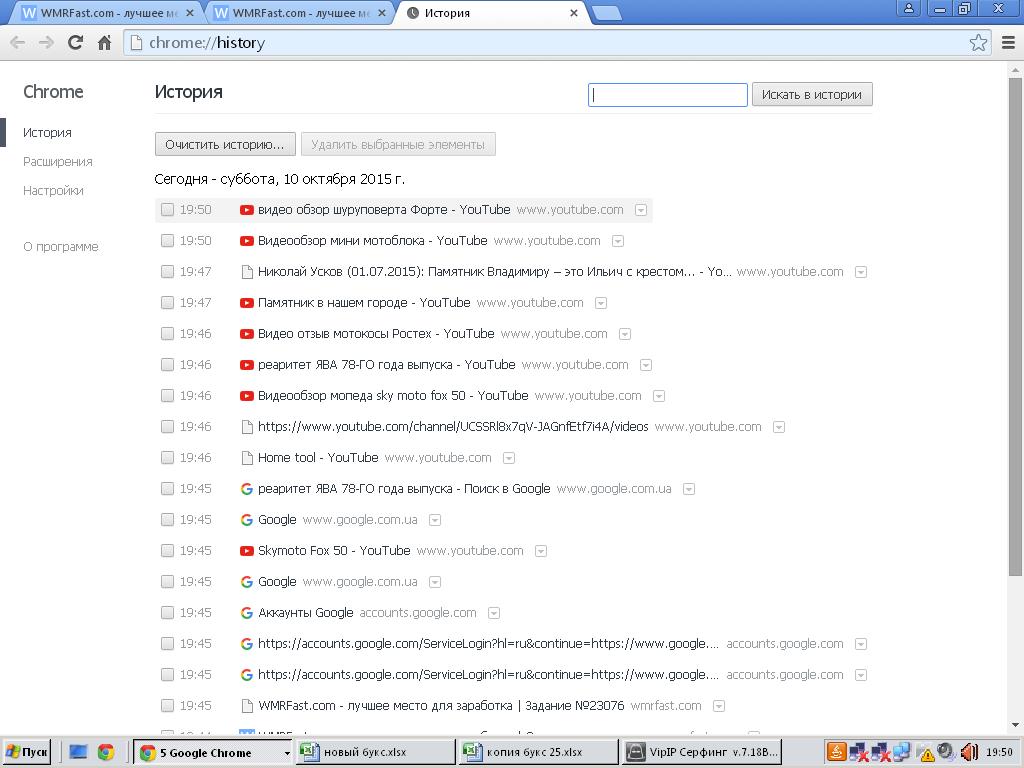This screenshot has height=768, width=1024.
Task: Tick checkbox for мотокосы Ростех entry
Action: pyautogui.click(x=167, y=334)
